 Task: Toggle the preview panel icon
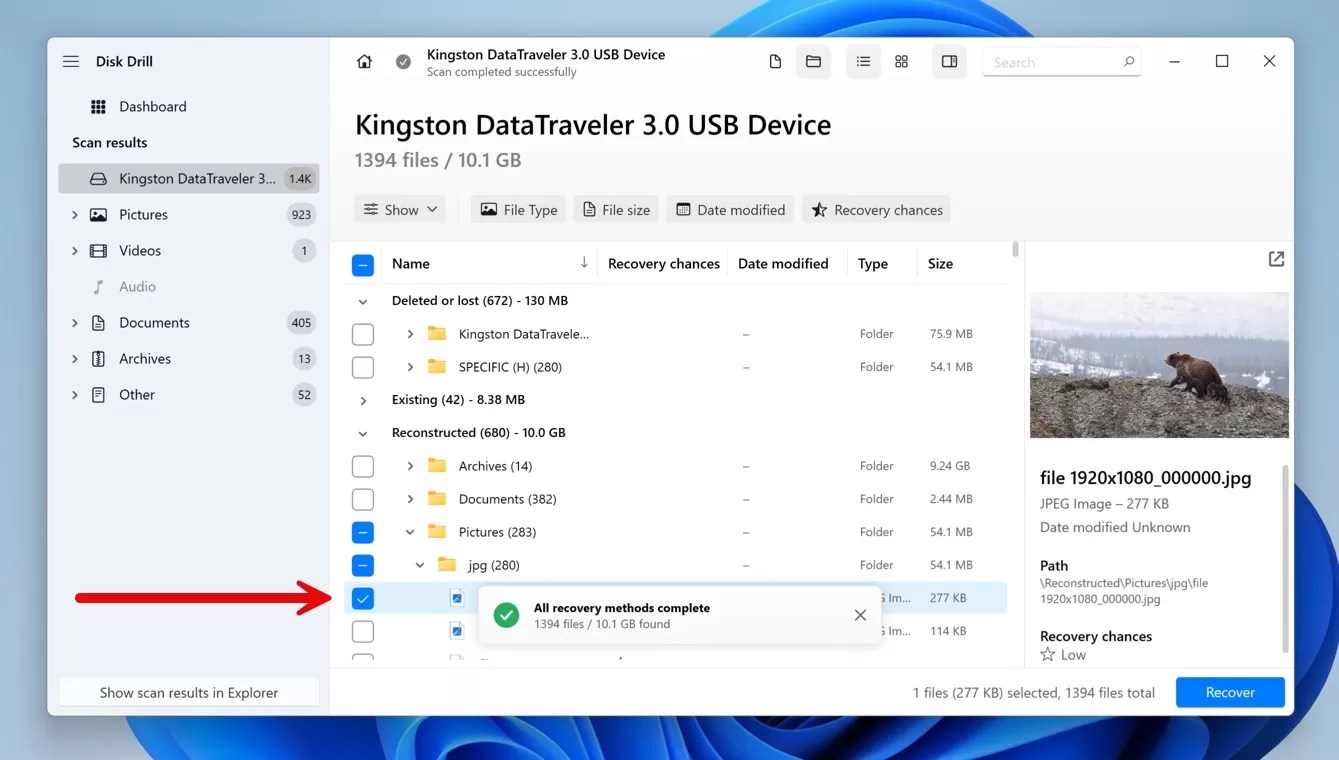pyautogui.click(x=948, y=61)
